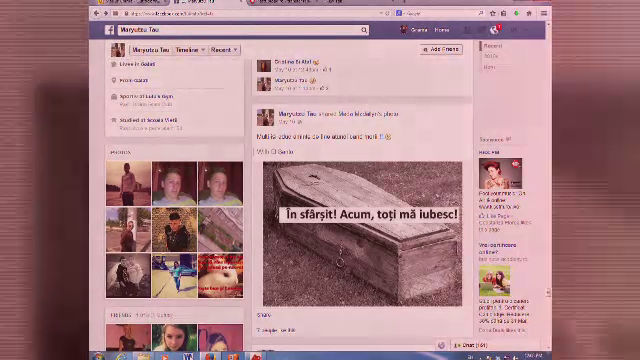Click the reload icon in the address bar
The image size is (640, 360).
[387, 13]
